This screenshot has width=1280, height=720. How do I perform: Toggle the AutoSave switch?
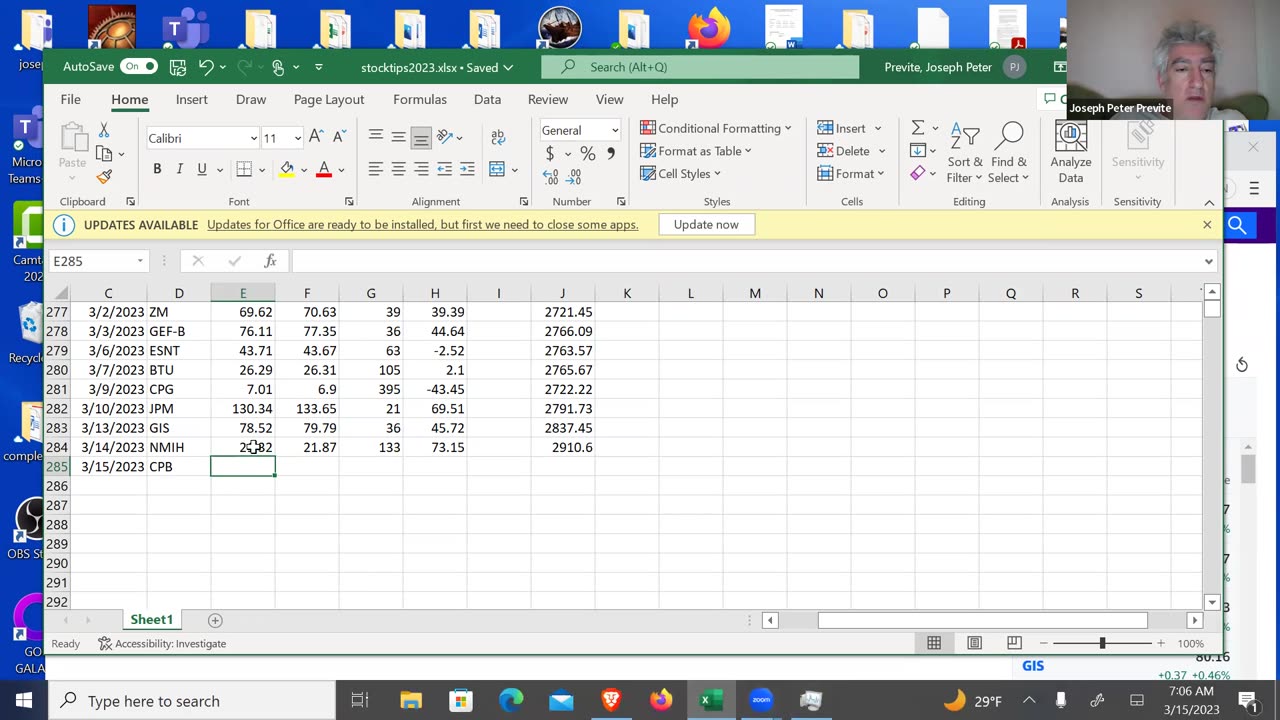[x=138, y=67]
